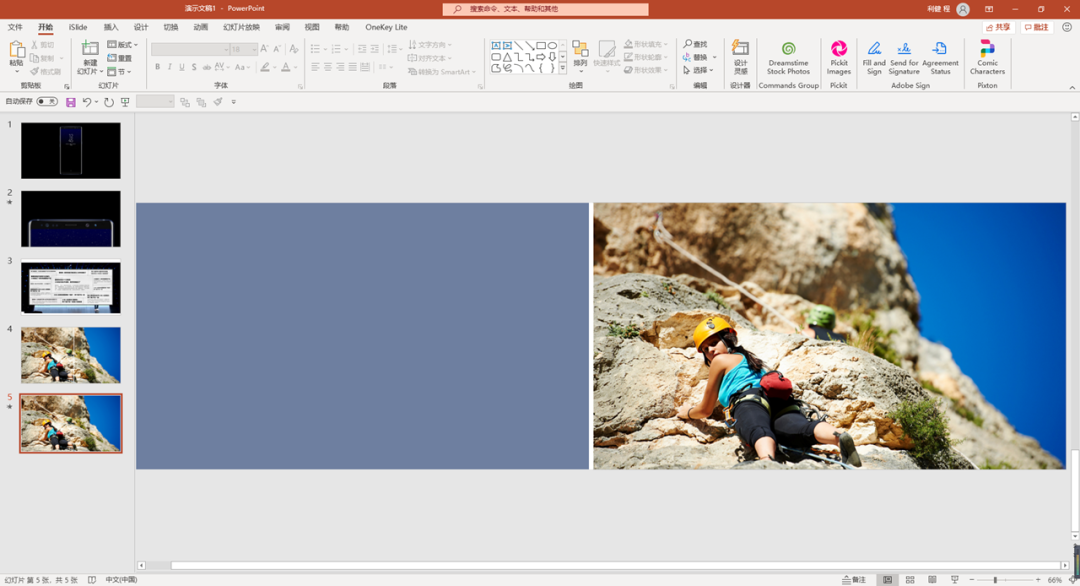Toggle Italic formatting
Image resolution: width=1080 pixels, height=586 pixels.
(x=169, y=67)
